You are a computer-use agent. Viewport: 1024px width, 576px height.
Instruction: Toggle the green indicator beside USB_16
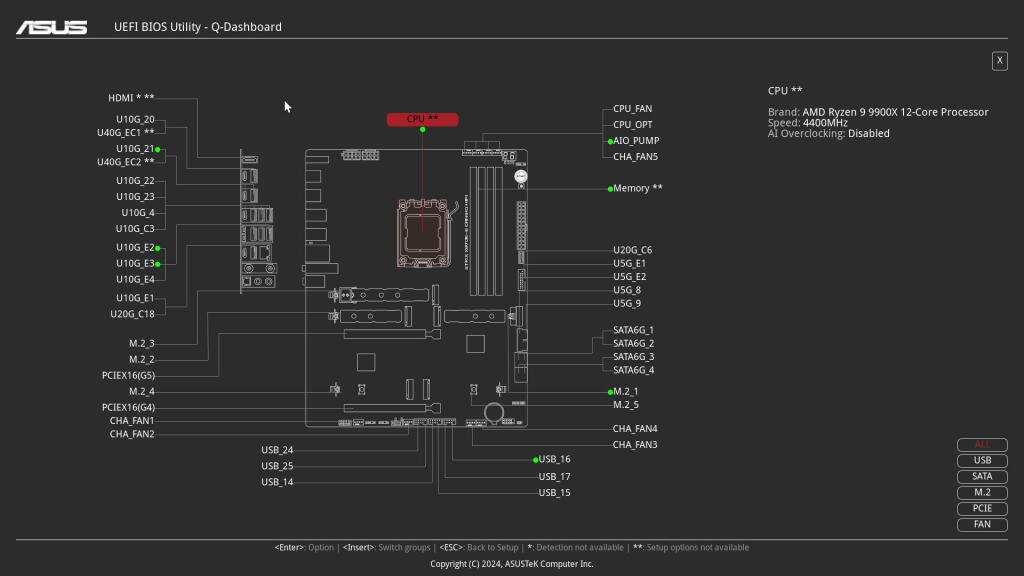point(537,460)
